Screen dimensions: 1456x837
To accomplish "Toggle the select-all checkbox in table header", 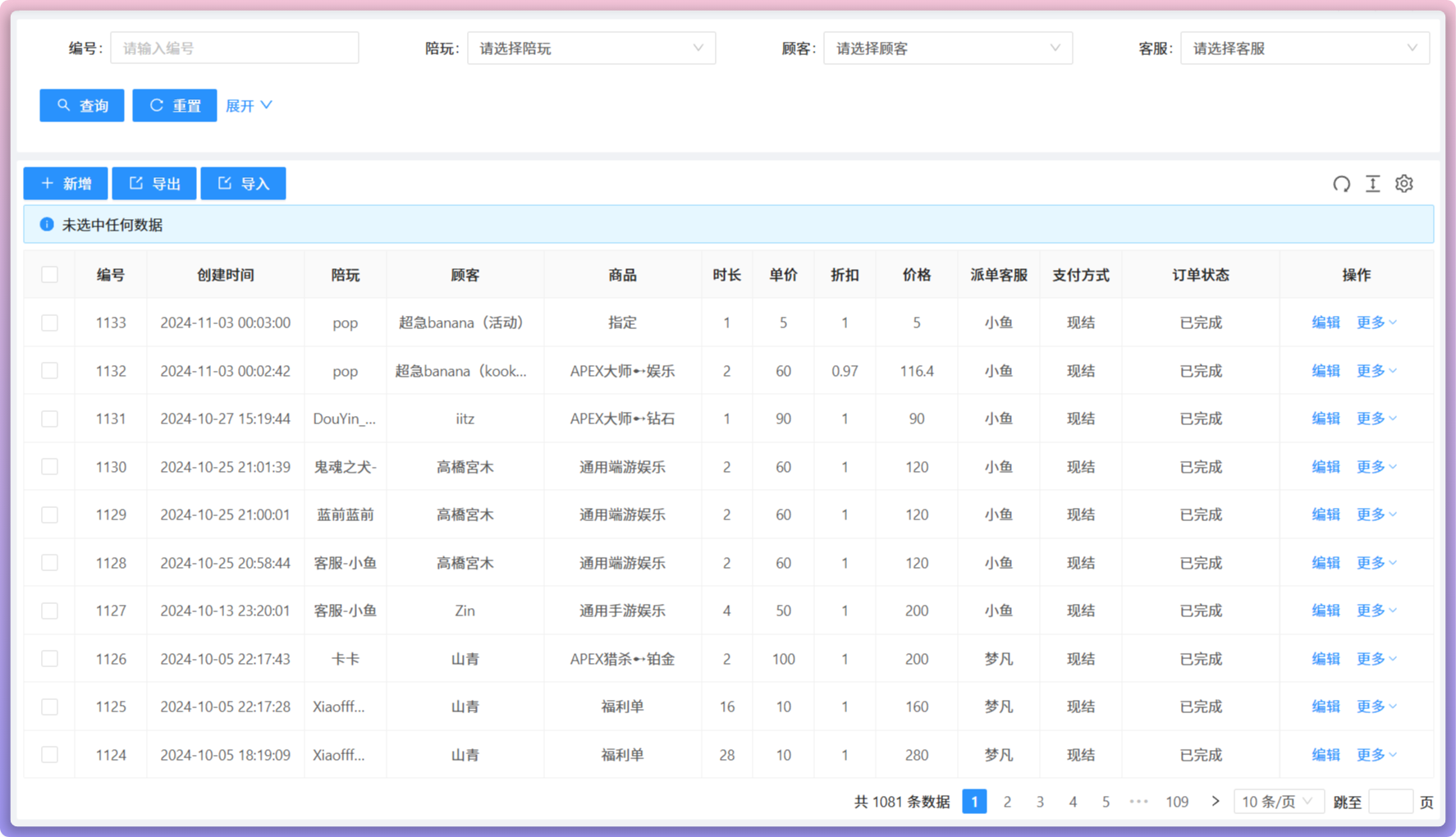I will pos(49,275).
